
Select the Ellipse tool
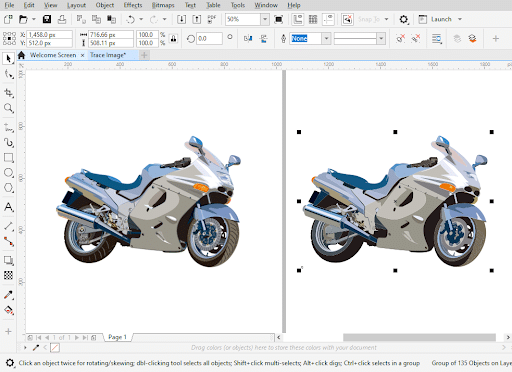(8, 173)
